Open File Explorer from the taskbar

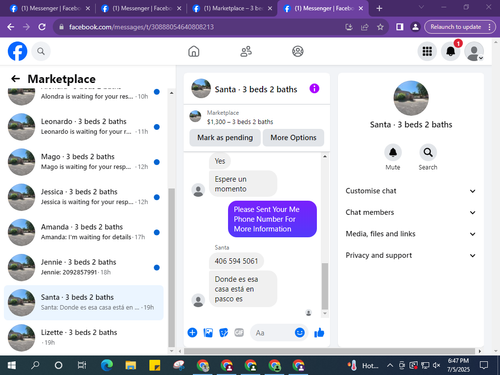click(x=131, y=365)
